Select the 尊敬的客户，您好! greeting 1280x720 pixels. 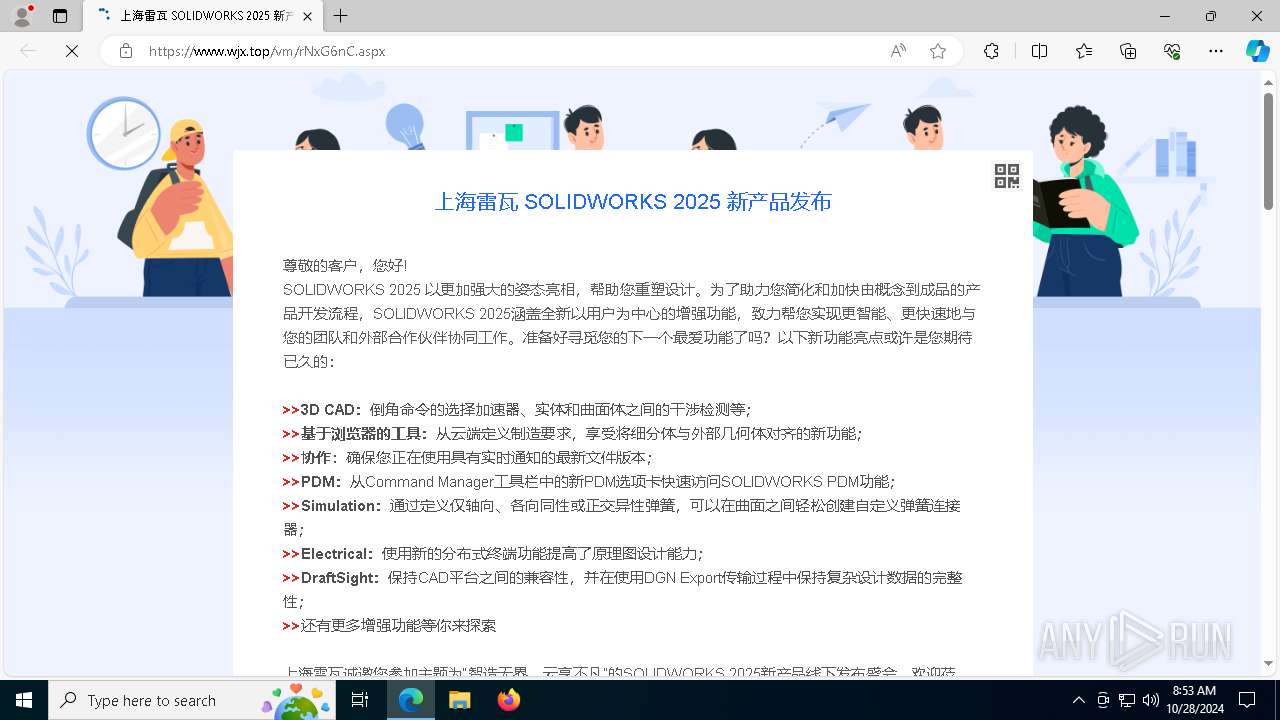[345, 265]
